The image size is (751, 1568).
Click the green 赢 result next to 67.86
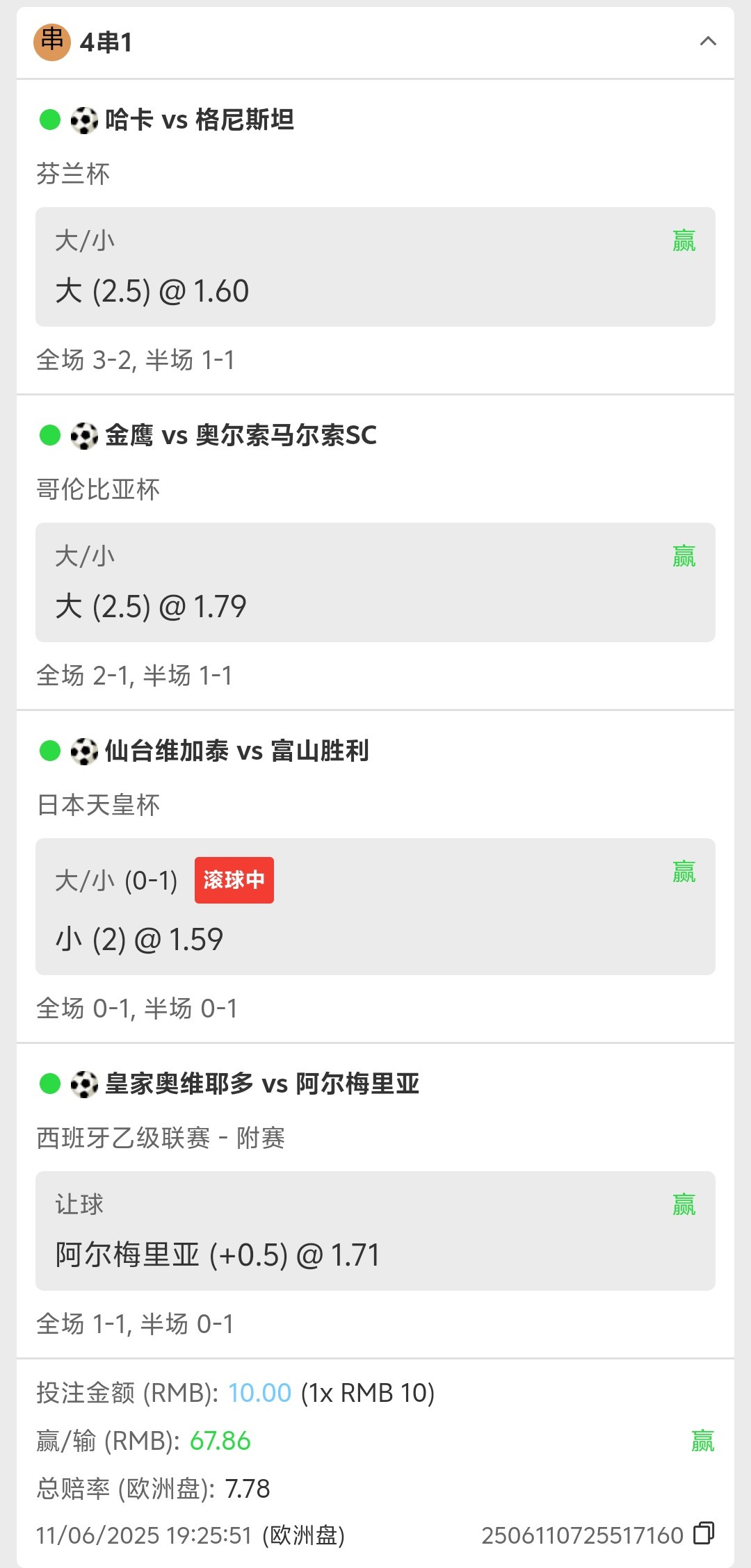pyautogui.click(x=702, y=1441)
